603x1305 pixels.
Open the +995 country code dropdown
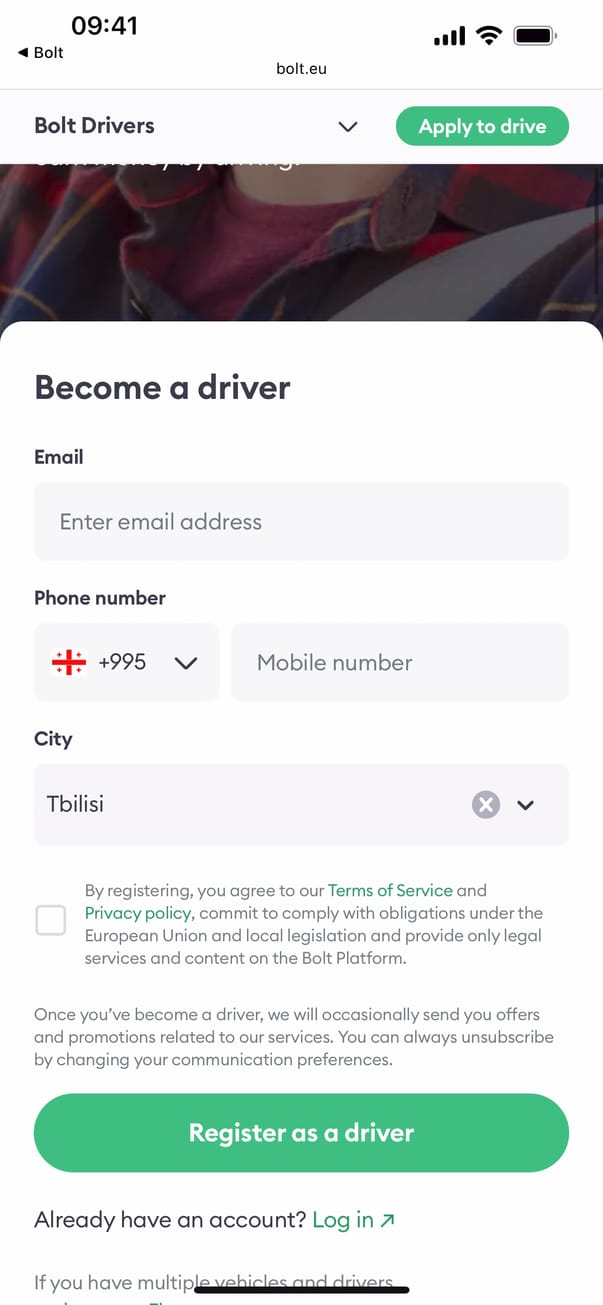click(185, 662)
